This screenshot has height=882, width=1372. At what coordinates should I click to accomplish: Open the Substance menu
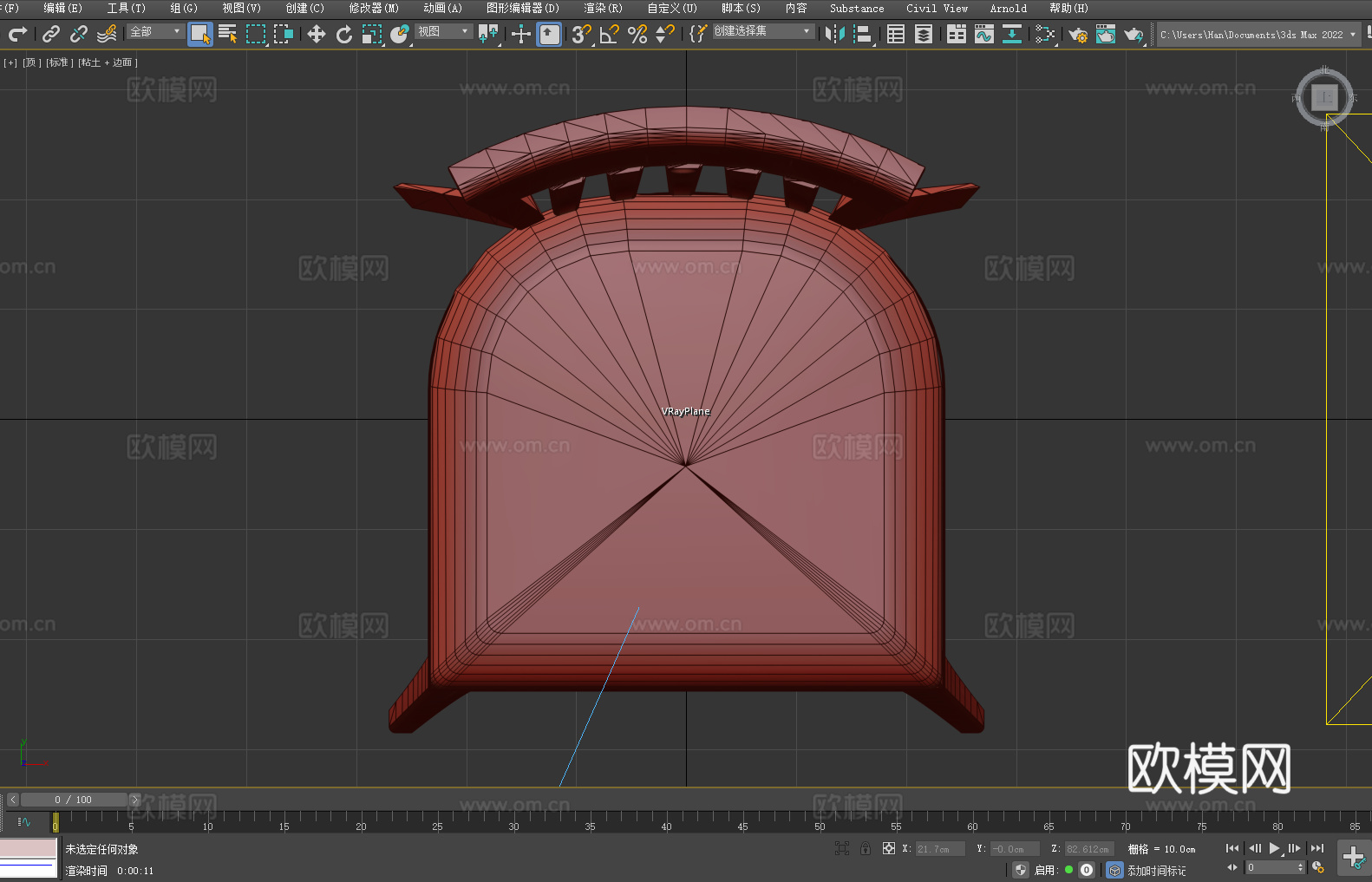857,8
